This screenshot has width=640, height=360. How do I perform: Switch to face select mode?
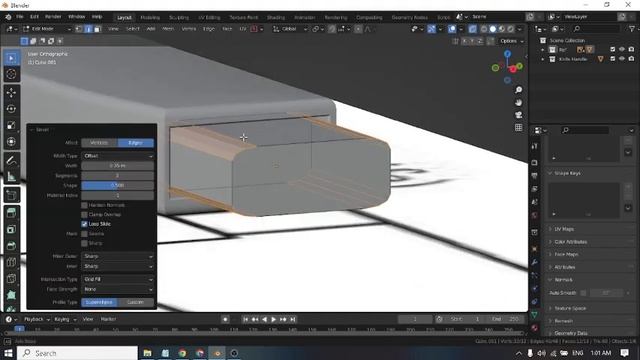point(97,29)
